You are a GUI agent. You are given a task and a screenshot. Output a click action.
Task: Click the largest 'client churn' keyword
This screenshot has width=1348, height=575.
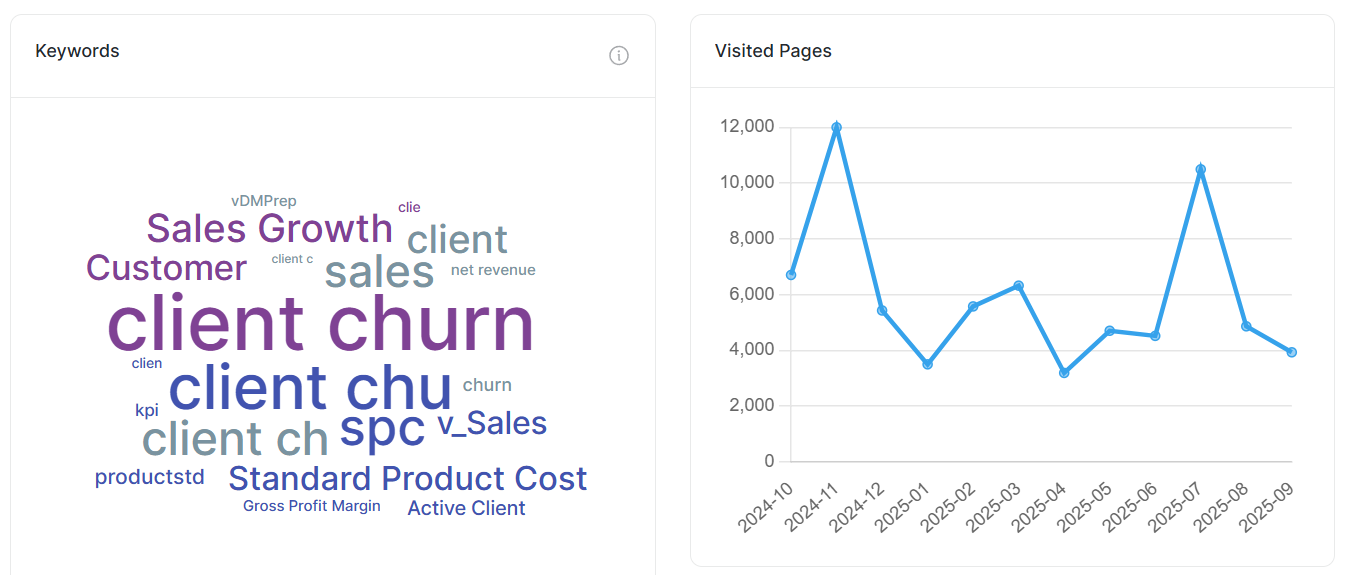(320, 323)
